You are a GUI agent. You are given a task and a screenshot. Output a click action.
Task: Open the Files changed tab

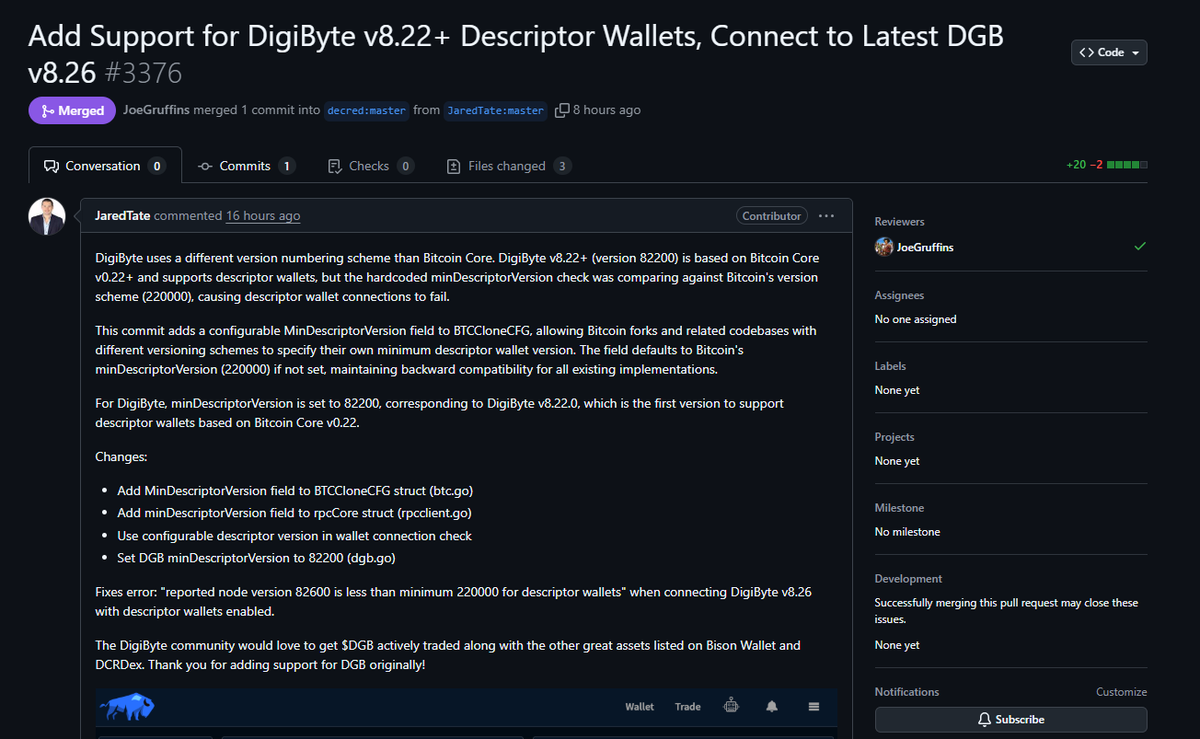click(508, 166)
